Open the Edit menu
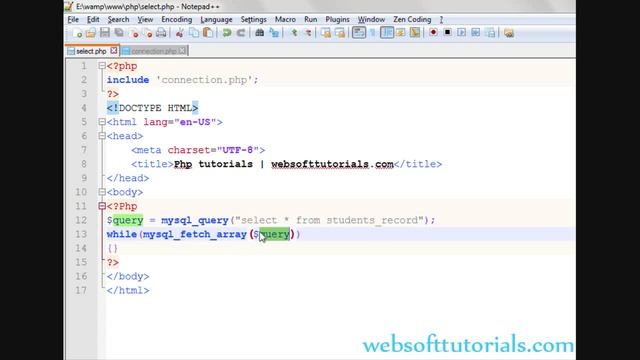This screenshot has height=360, width=640. (93, 20)
